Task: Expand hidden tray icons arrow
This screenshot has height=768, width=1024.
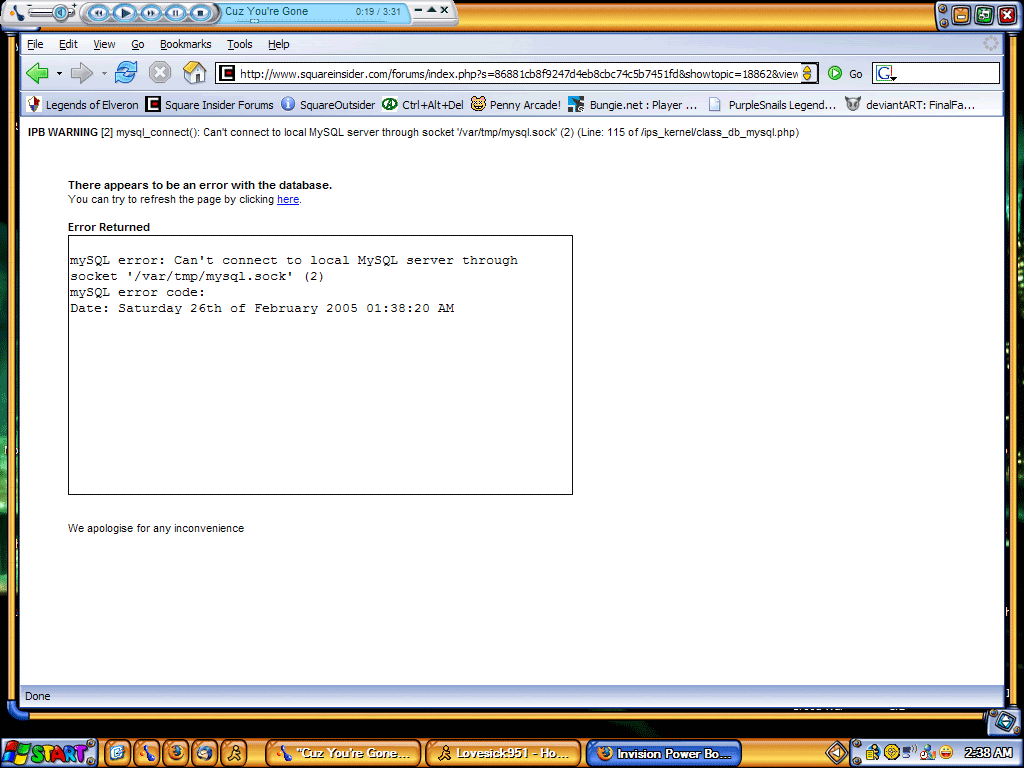Action: click(x=837, y=754)
